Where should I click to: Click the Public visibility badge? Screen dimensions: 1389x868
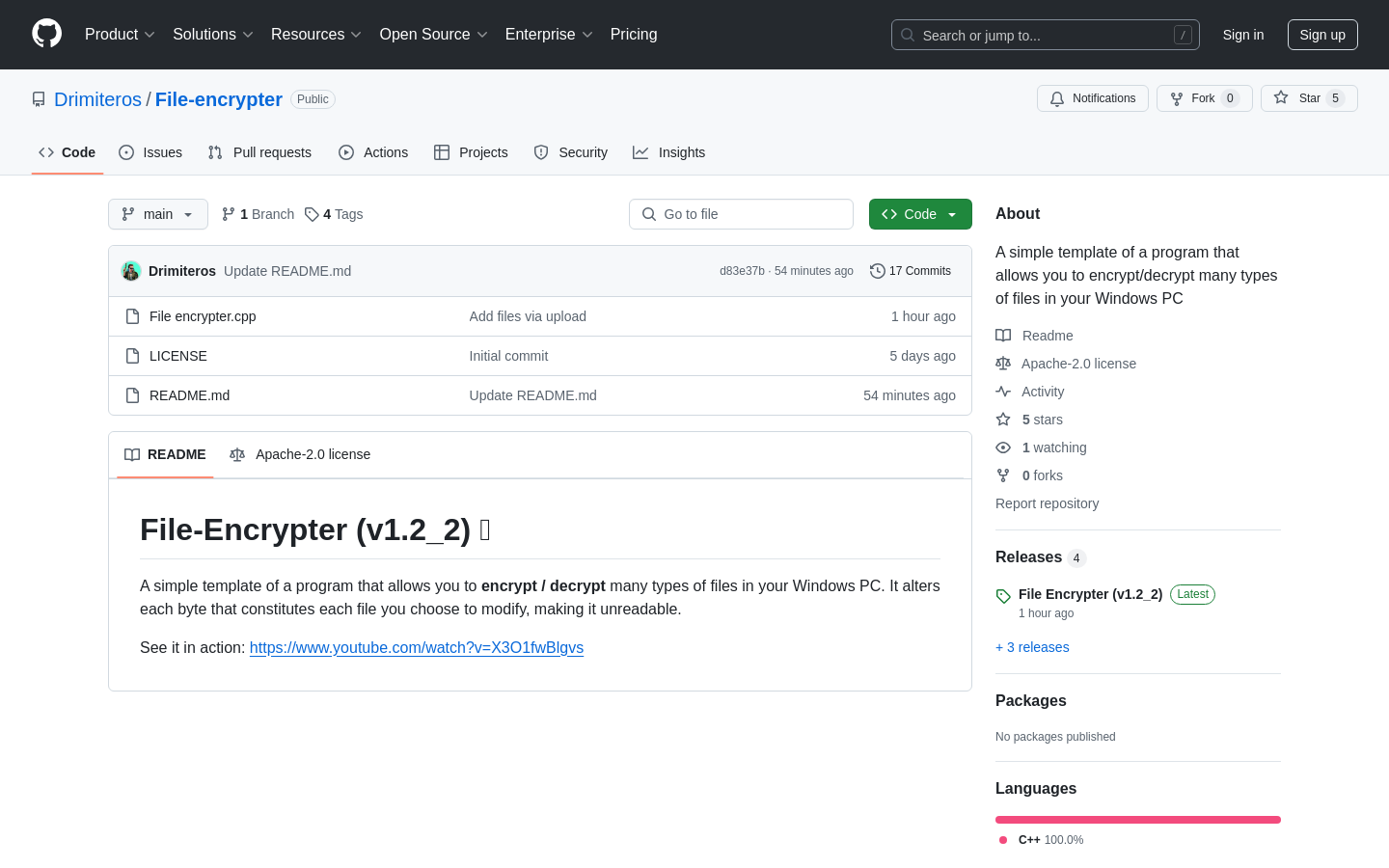[x=313, y=99]
